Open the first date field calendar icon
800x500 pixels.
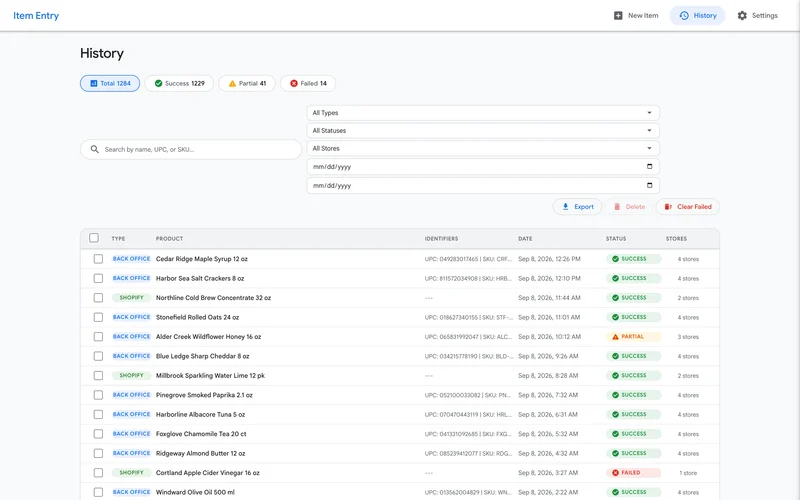649,166
